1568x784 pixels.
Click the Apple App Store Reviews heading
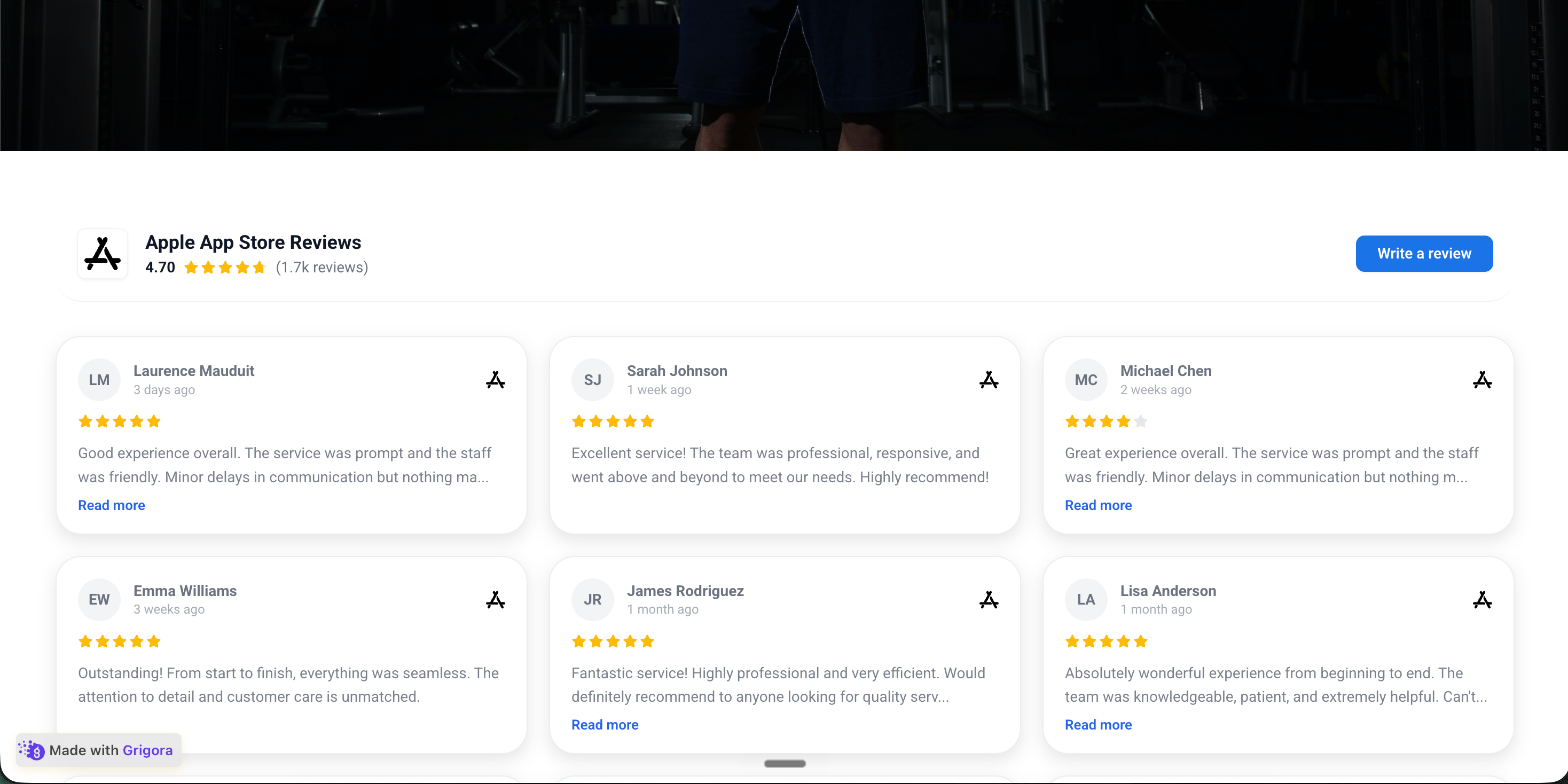(253, 242)
